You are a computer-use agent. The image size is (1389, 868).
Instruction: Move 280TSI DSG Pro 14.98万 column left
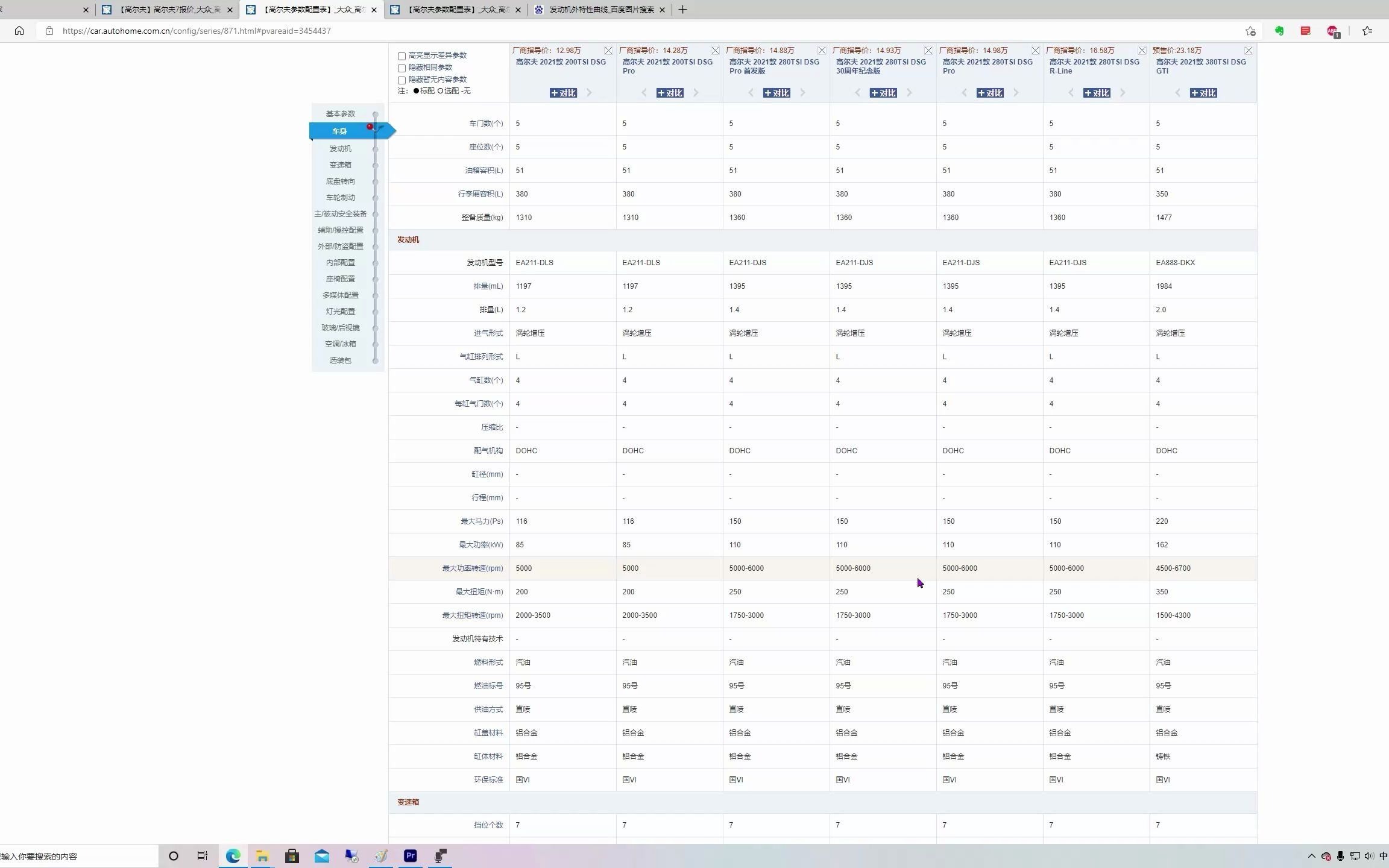point(964,93)
